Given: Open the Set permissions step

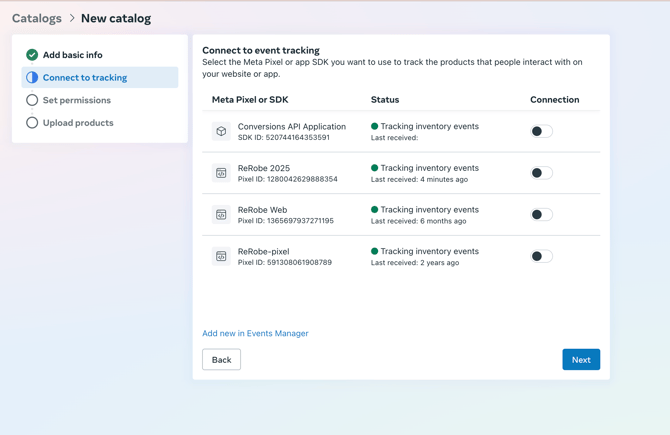Looking at the screenshot, I should click(x=76, y=100).
